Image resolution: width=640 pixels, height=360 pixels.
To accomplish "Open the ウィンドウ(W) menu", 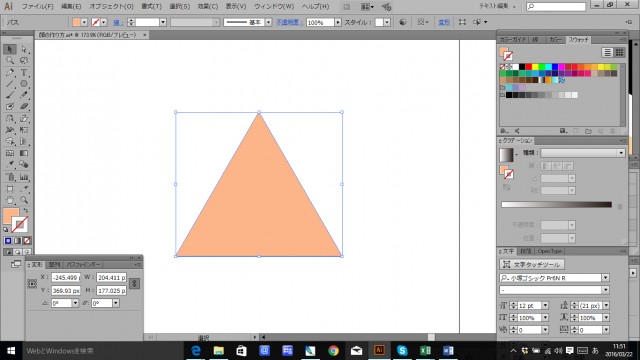I will tap(274, 7).
